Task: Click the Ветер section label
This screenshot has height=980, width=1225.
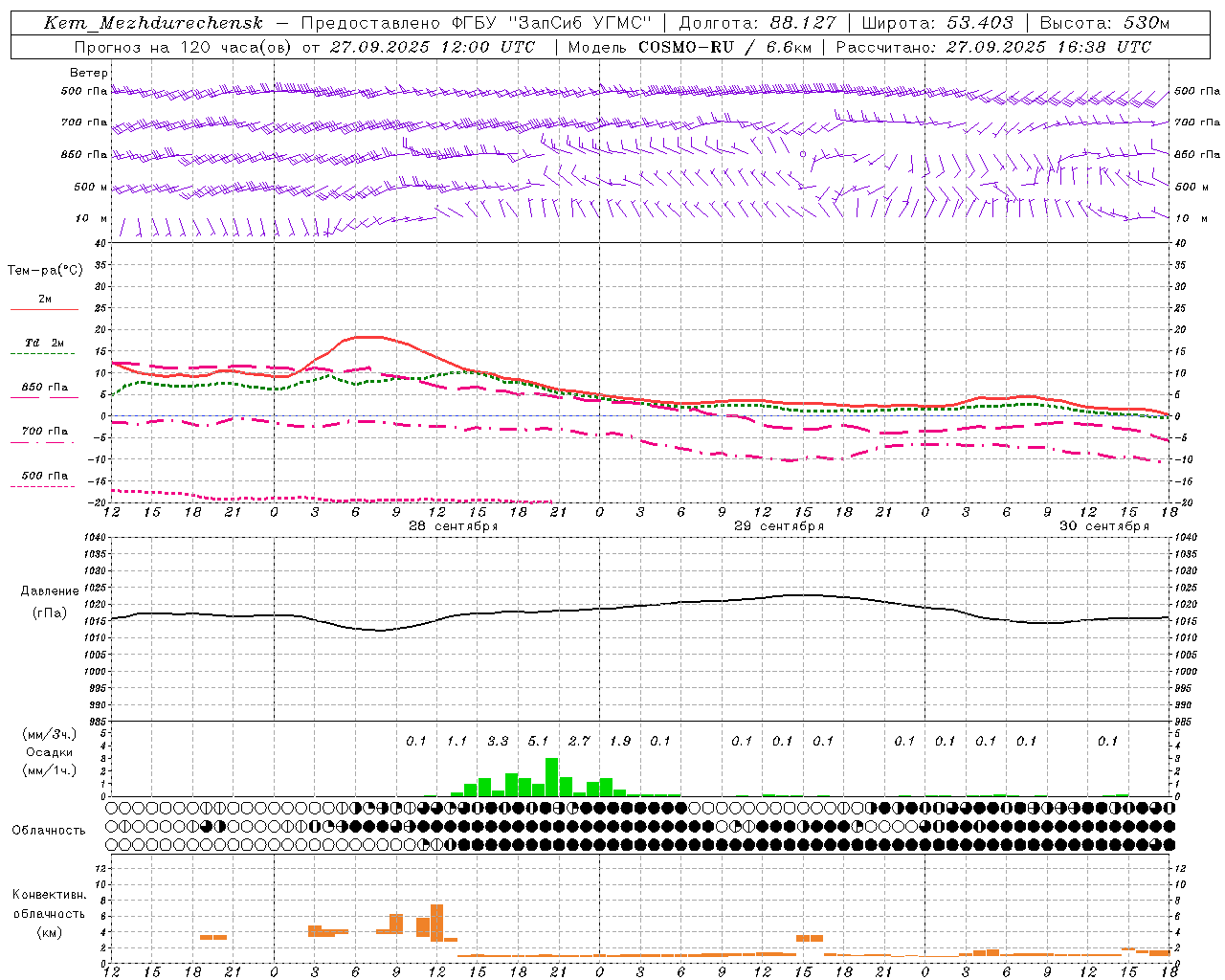Action: pos(88,73)
